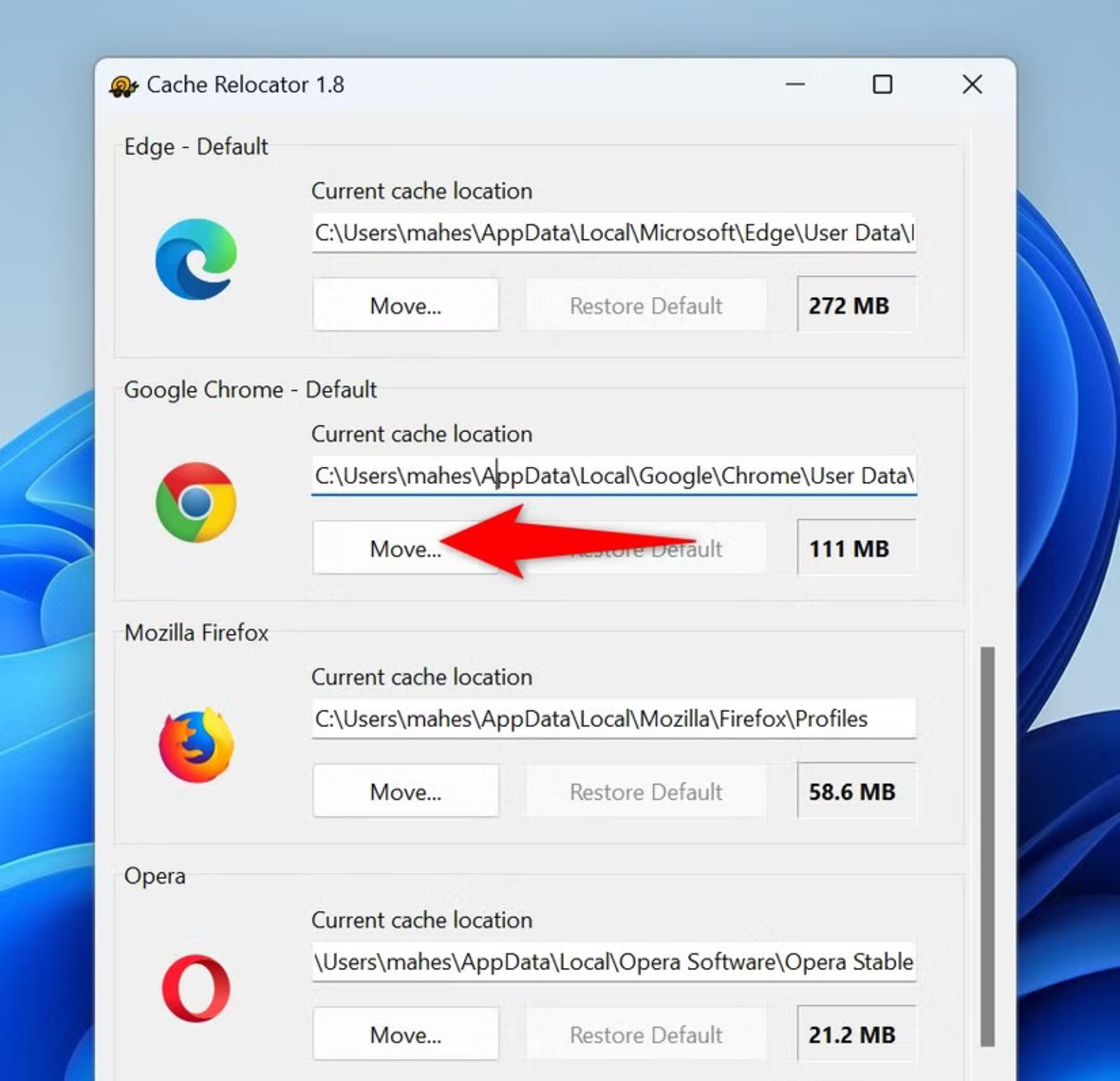The height and width of the screenshot is (1081, 1120).
Task: Restore Default for Google Chrome cache
Action: (x=646, y=548)
